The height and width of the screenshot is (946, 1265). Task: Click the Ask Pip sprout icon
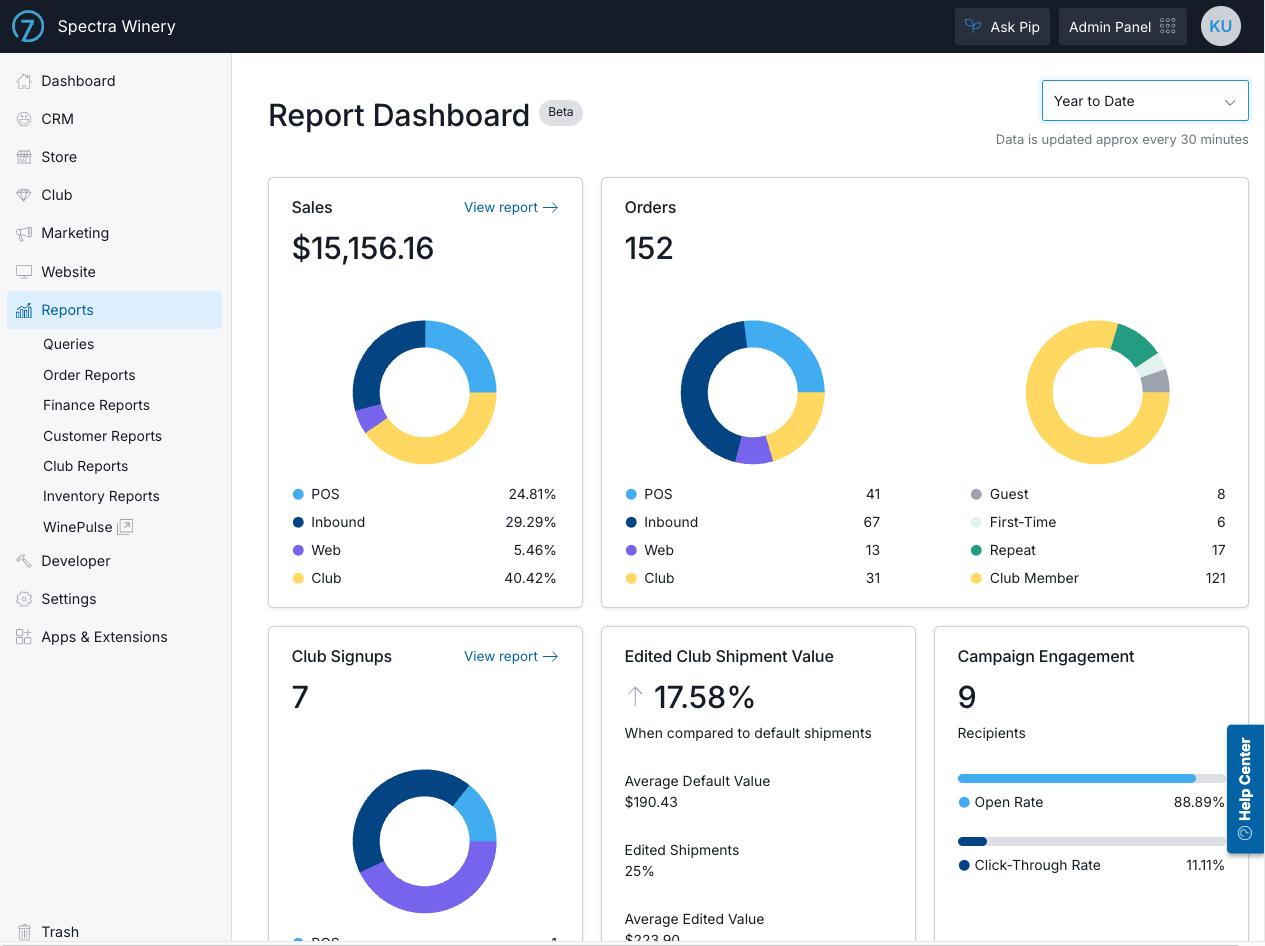click(x=973, y=27)
